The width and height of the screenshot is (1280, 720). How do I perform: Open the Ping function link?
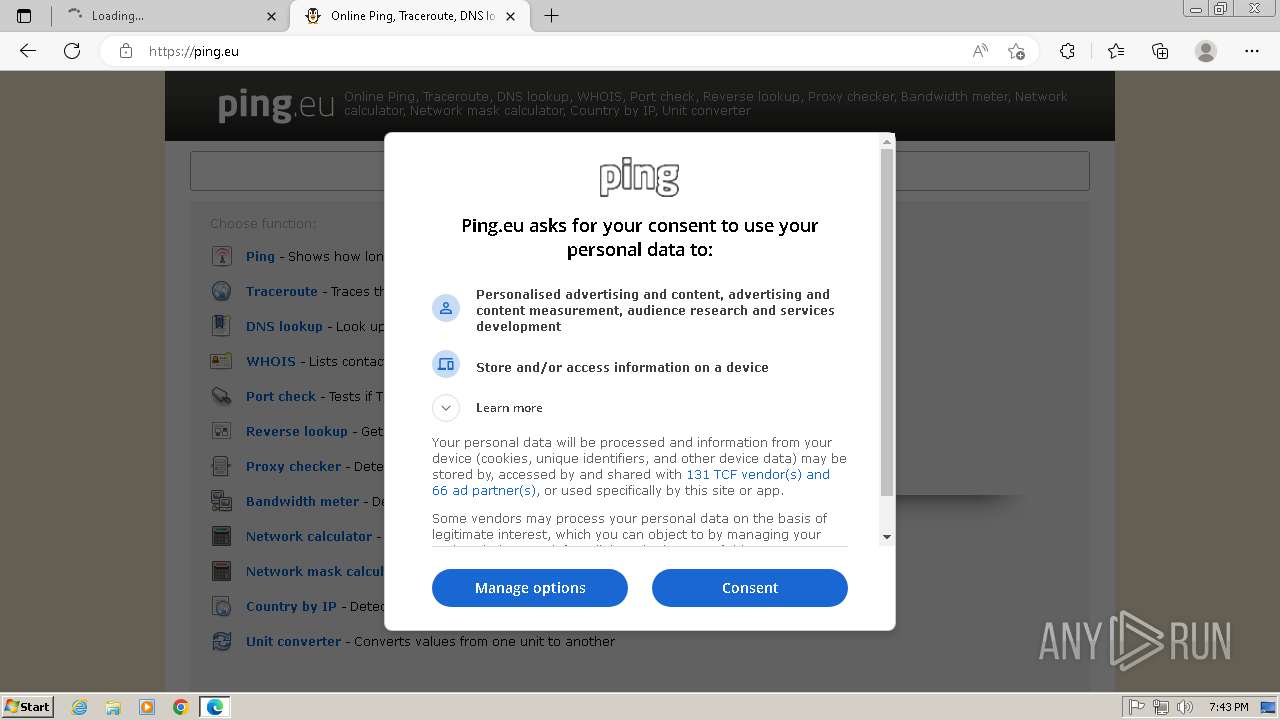click(260, 256)
